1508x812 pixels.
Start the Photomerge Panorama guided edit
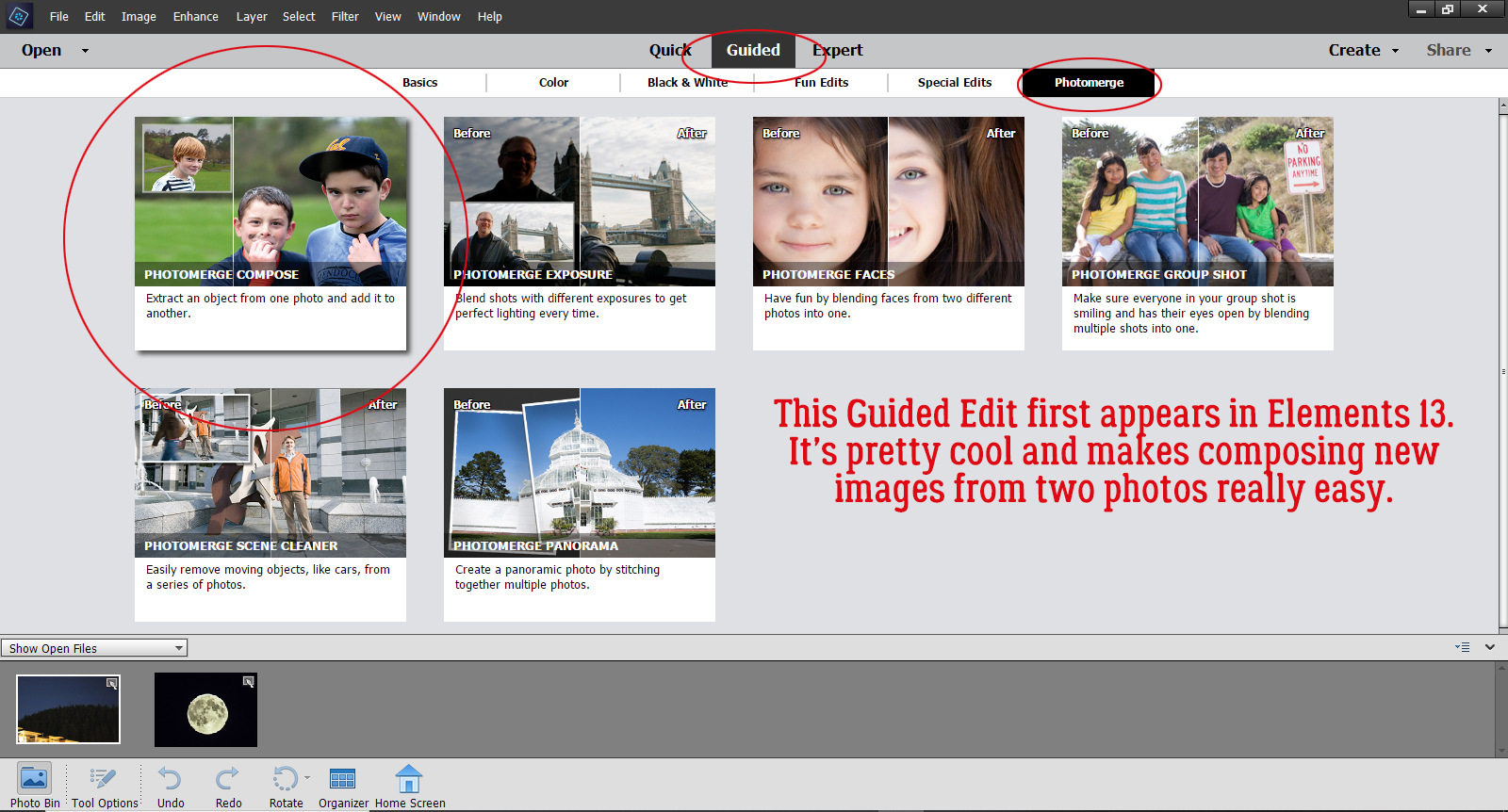[580, 505]
